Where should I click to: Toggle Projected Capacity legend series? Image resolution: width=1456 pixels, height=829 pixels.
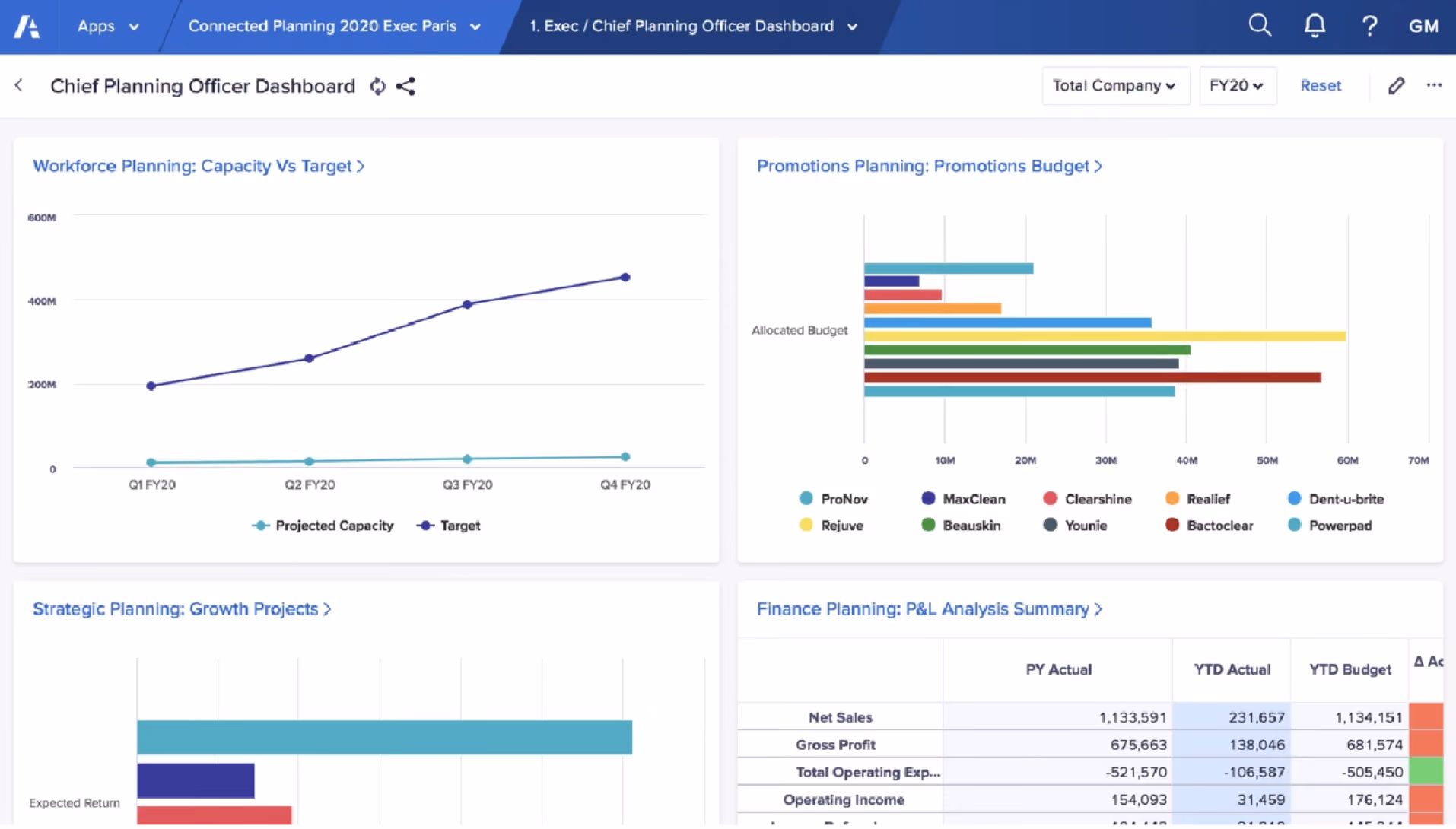click(x=323, y=526)
